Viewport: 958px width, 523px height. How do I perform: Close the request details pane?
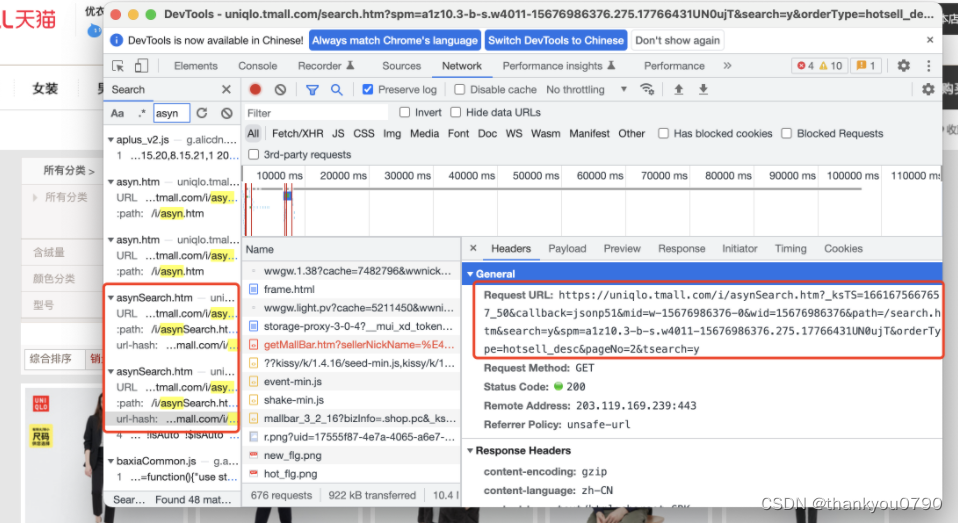(x=473, y=248)
